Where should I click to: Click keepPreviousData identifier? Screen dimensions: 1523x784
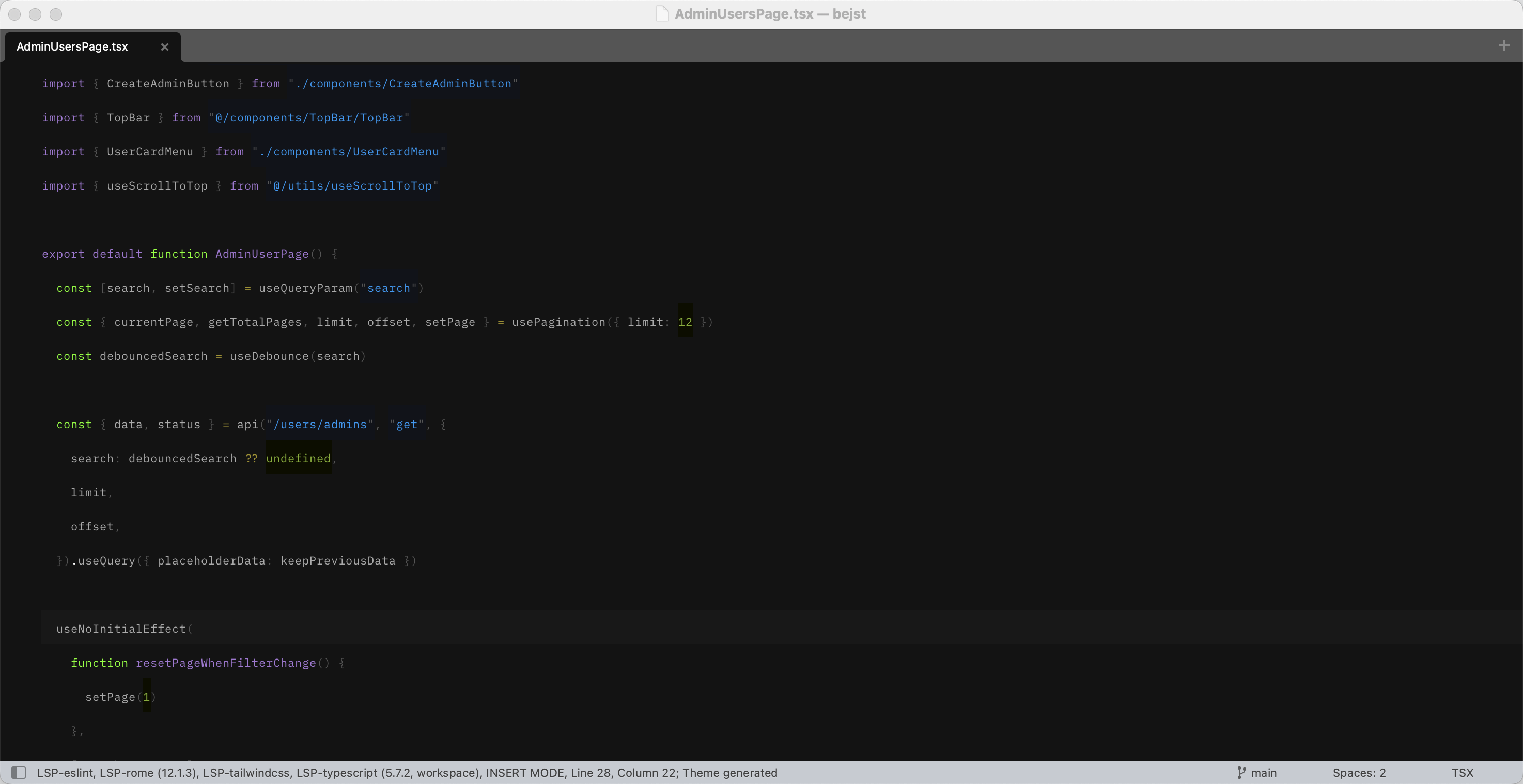pyautogui.click(x=337, y=560)
